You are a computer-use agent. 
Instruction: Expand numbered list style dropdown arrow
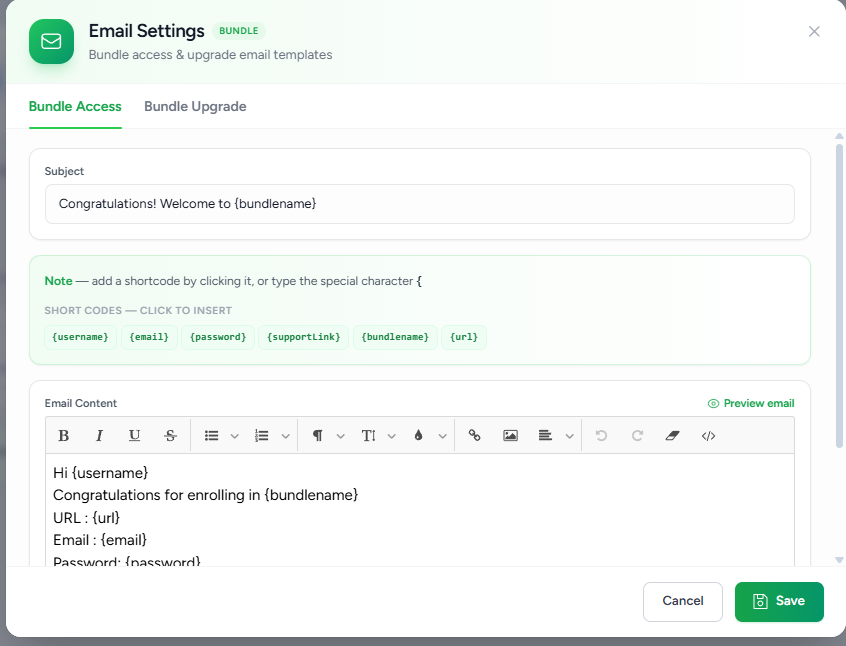click(x=286, y=436)
